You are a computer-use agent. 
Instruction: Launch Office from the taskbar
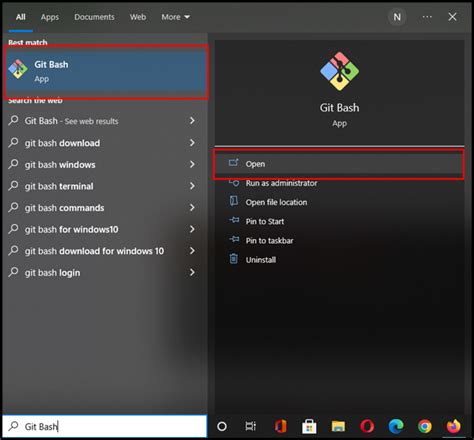280,426
